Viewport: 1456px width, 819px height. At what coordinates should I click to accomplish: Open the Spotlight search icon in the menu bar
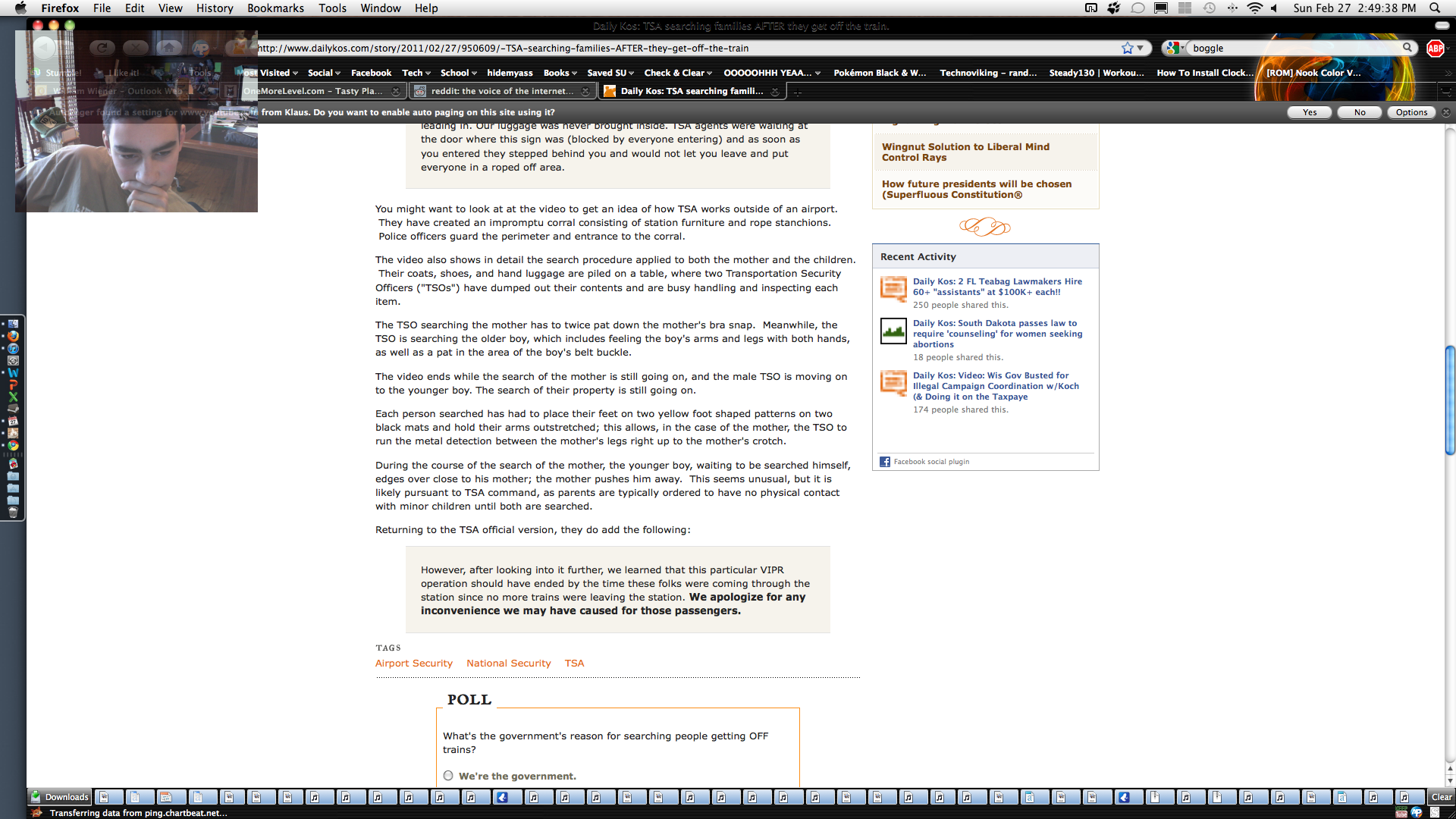point(1435,8)
